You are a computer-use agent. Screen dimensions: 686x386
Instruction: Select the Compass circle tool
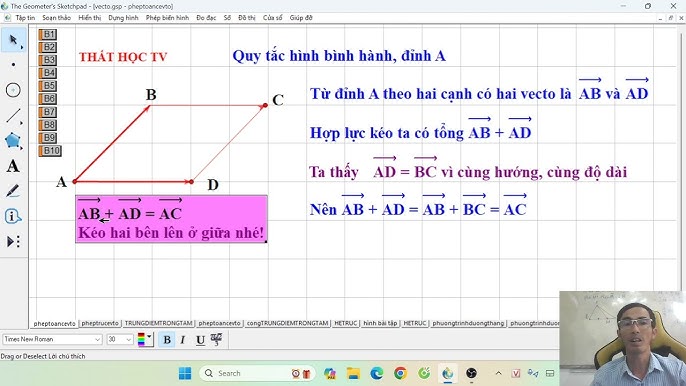(x=14, y=90)
